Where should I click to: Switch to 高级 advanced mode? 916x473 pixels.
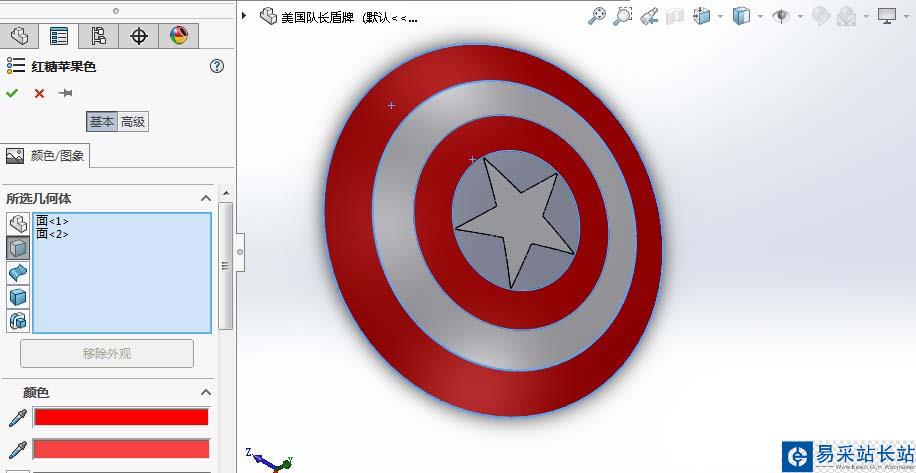coord(133,121)
